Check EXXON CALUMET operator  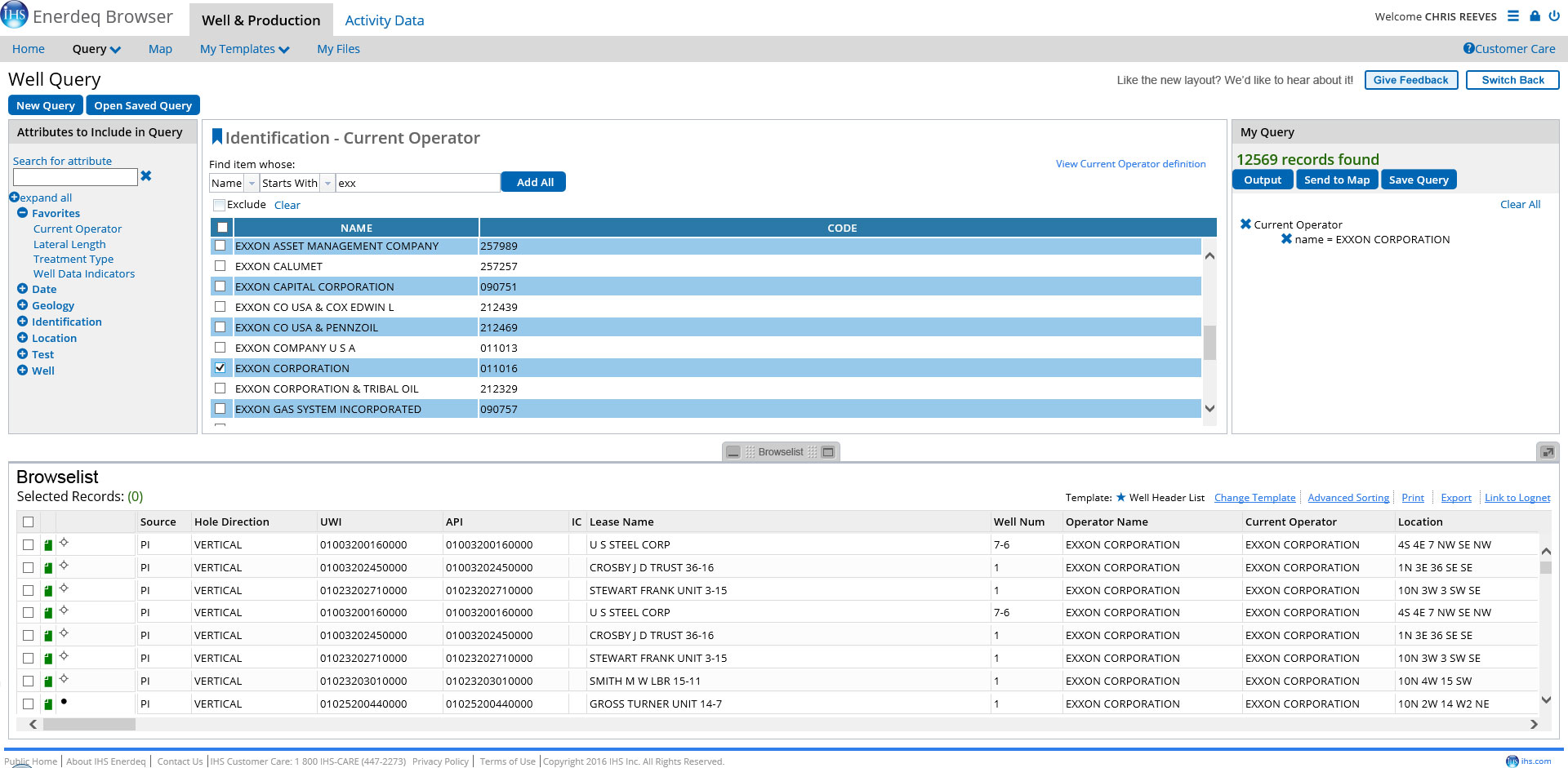(220, 266)
